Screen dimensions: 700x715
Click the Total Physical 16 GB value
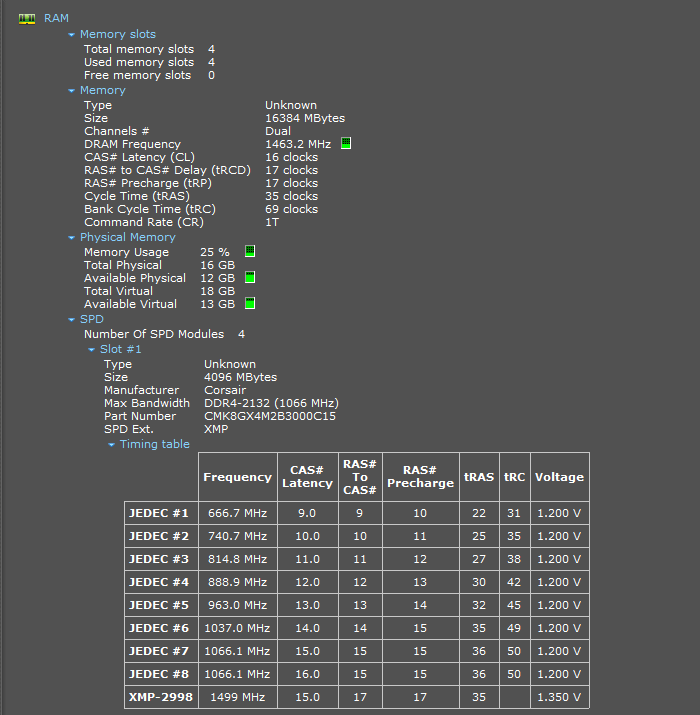[218, 265]
